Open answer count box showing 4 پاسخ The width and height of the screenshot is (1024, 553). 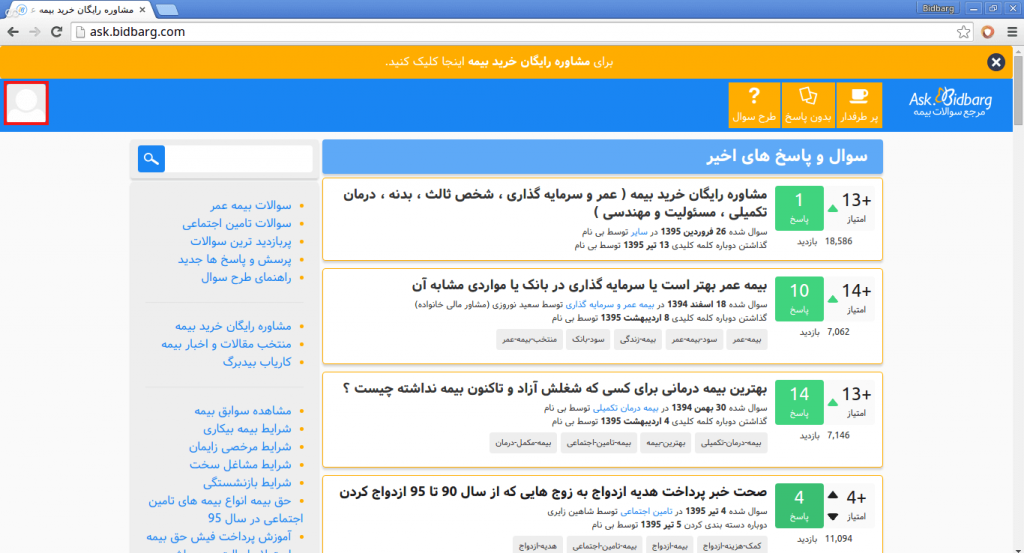pos(799,505)
